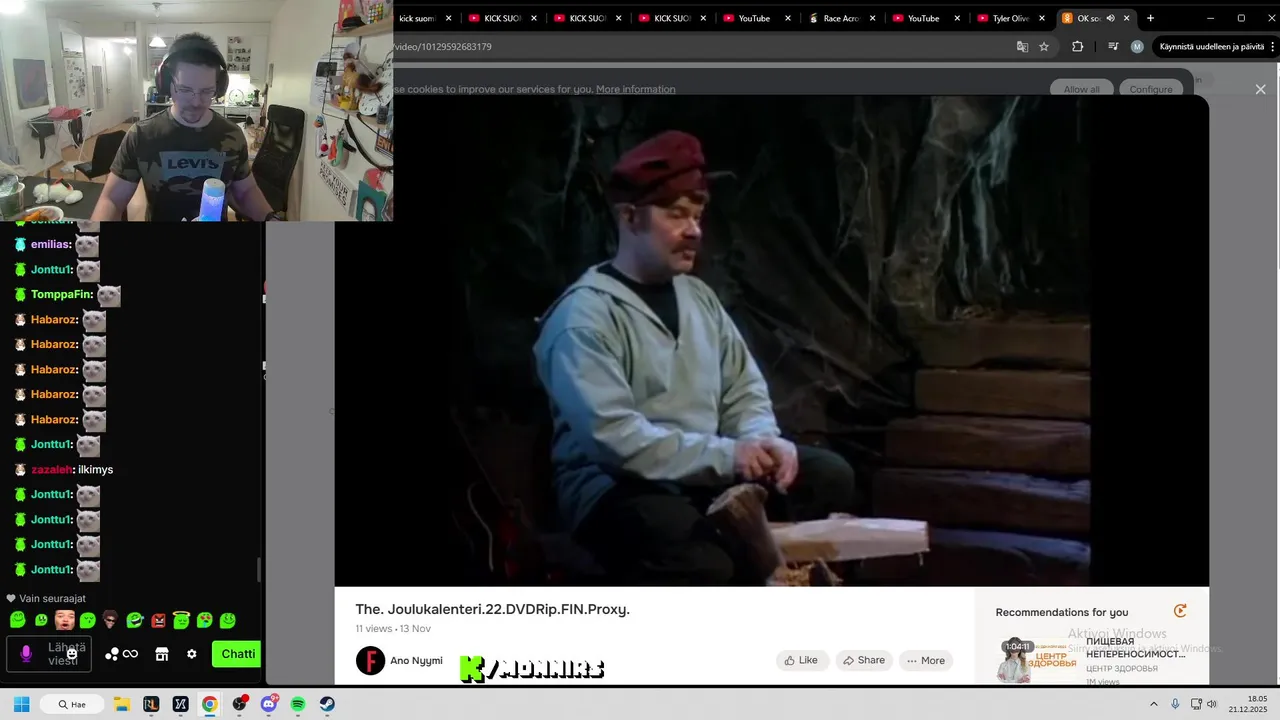1280x720 pixels.
Task: Open a new browser tab with plus
Action: [1150, 18]
